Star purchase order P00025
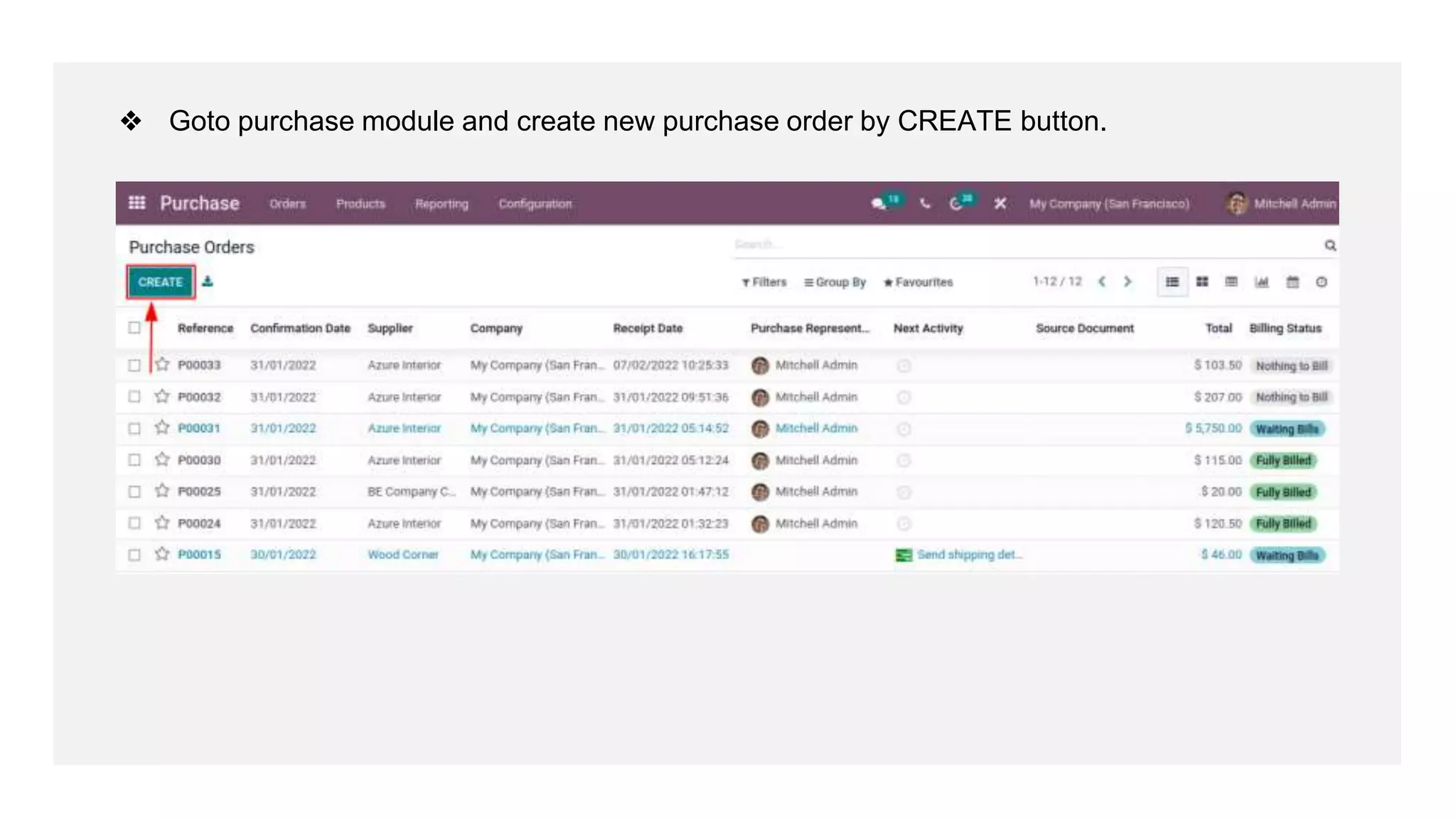Screen dimensions: 1456x819 pos(162,491)
